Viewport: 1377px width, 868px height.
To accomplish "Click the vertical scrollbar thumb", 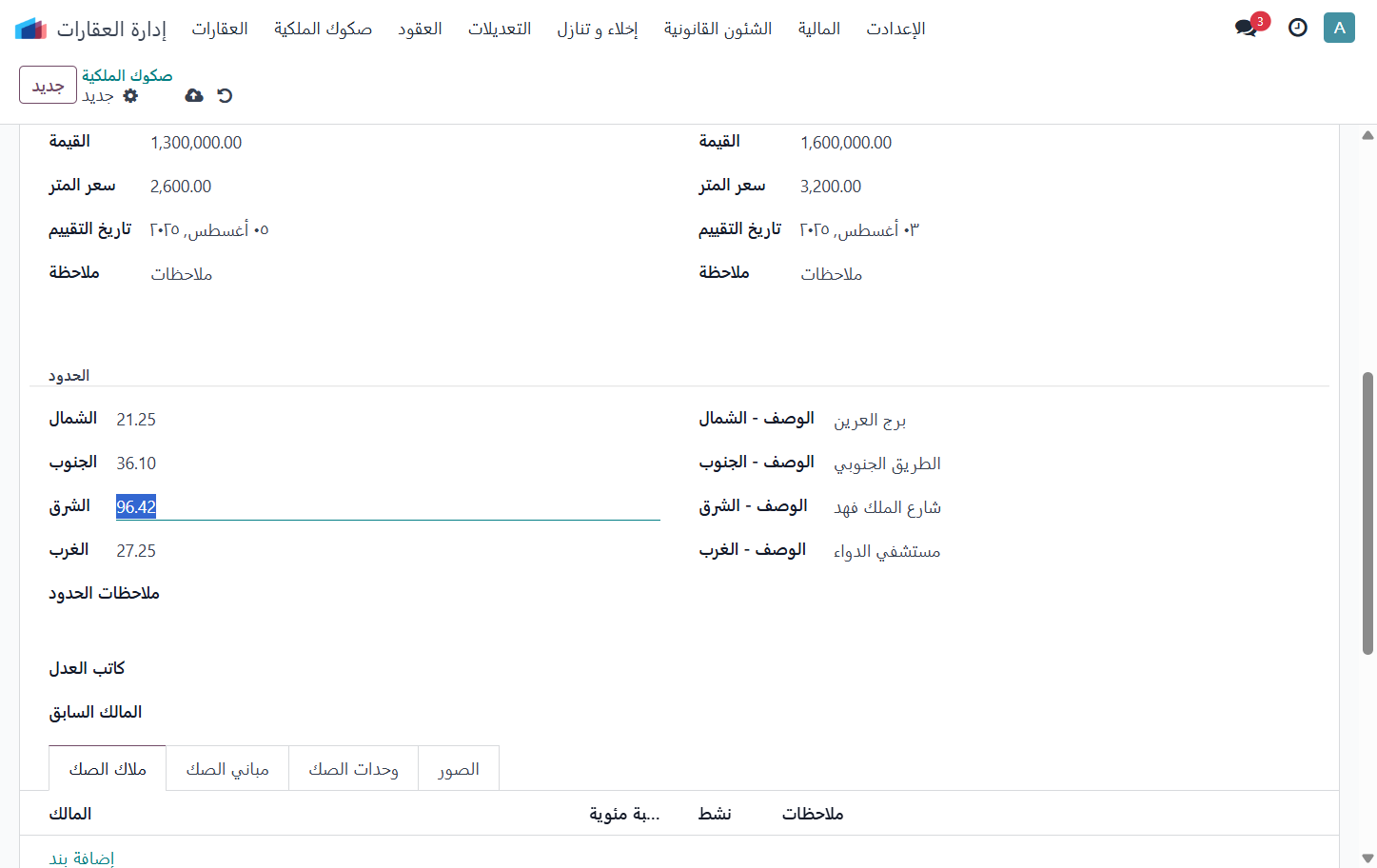I will pyautogui.click(x=1367, y=513).
